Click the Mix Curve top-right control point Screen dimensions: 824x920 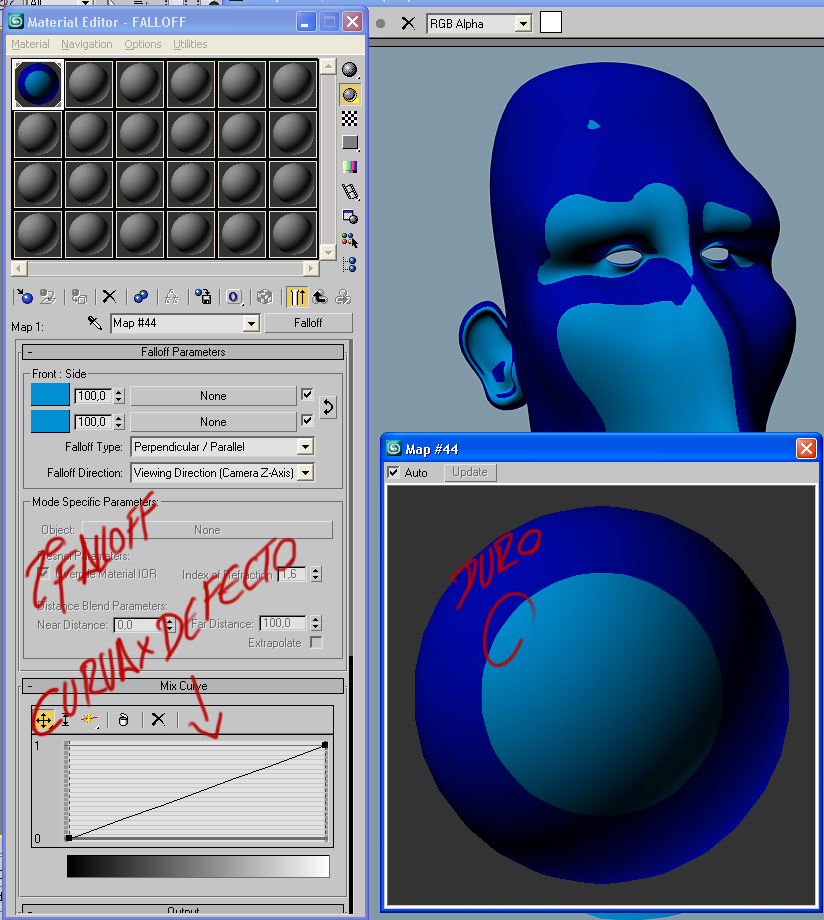coord(325,745)
